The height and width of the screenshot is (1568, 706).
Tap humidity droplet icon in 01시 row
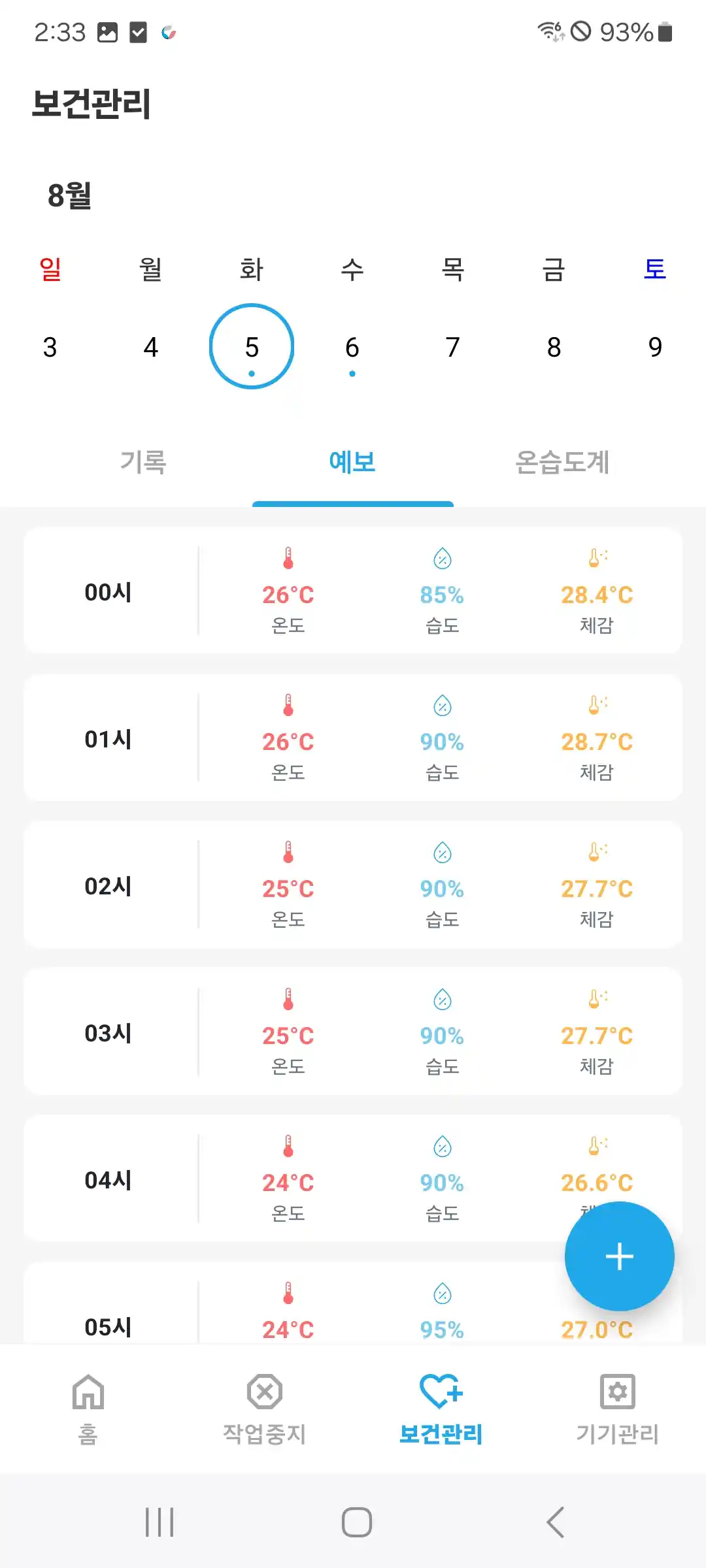coord(443,706)
